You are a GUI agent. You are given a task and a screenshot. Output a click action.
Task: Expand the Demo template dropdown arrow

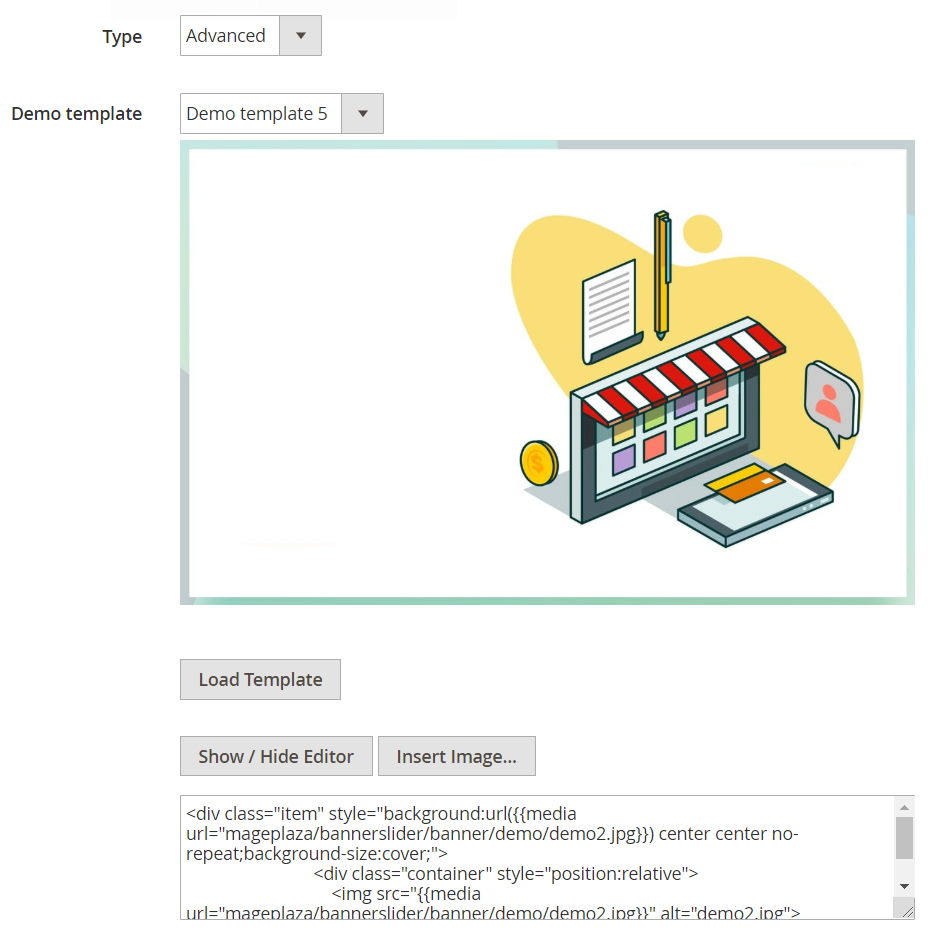[362, 114]
